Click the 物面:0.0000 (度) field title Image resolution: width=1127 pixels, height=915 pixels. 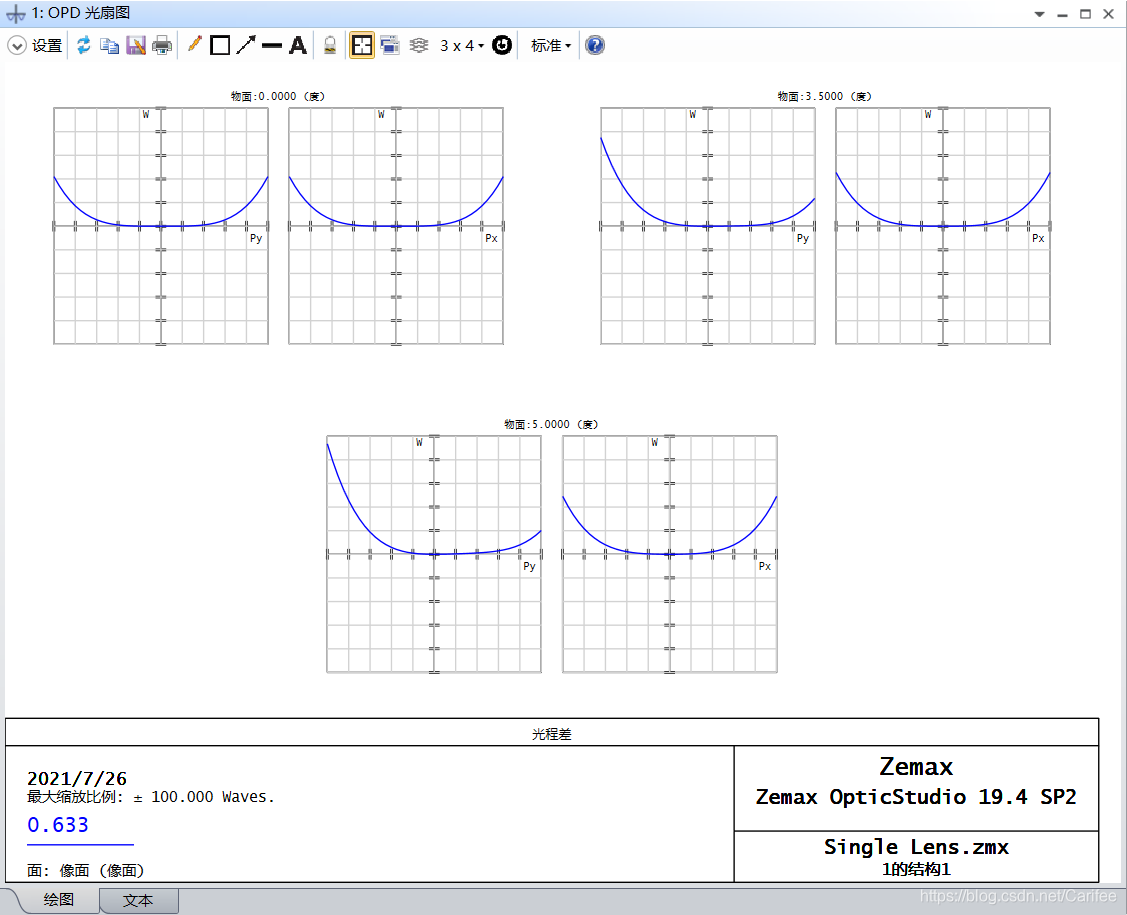(277, 96)
